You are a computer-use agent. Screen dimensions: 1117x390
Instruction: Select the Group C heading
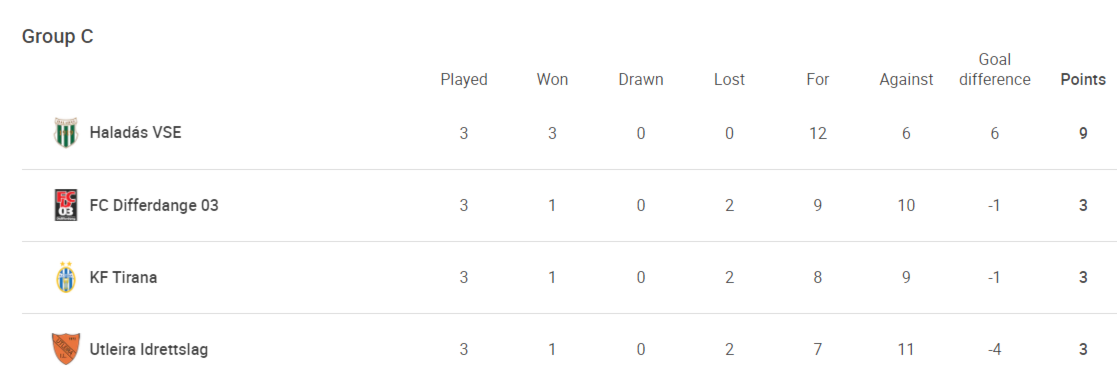(58, 36)
